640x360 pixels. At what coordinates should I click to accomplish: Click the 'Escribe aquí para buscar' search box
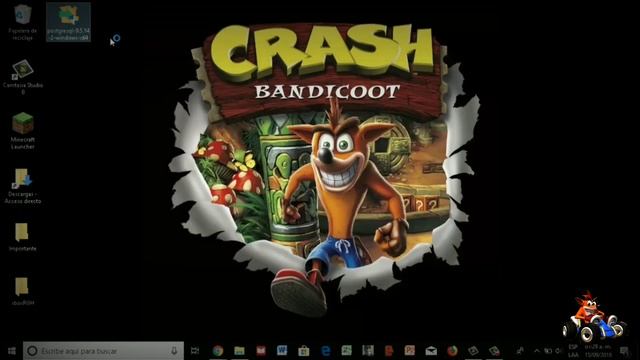pyautogui.click(x=103, y=351)
